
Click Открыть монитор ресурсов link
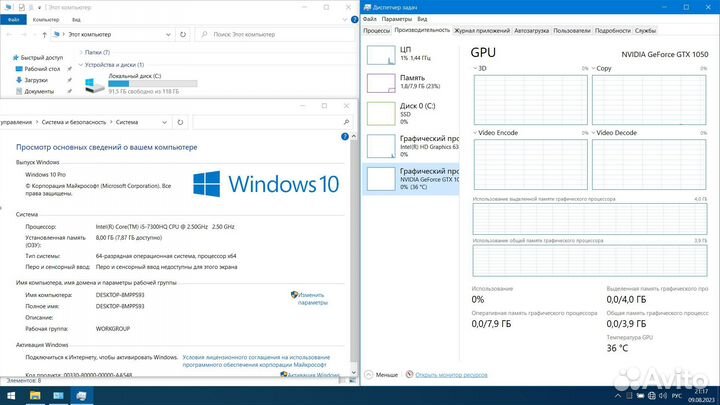(451, 375)
